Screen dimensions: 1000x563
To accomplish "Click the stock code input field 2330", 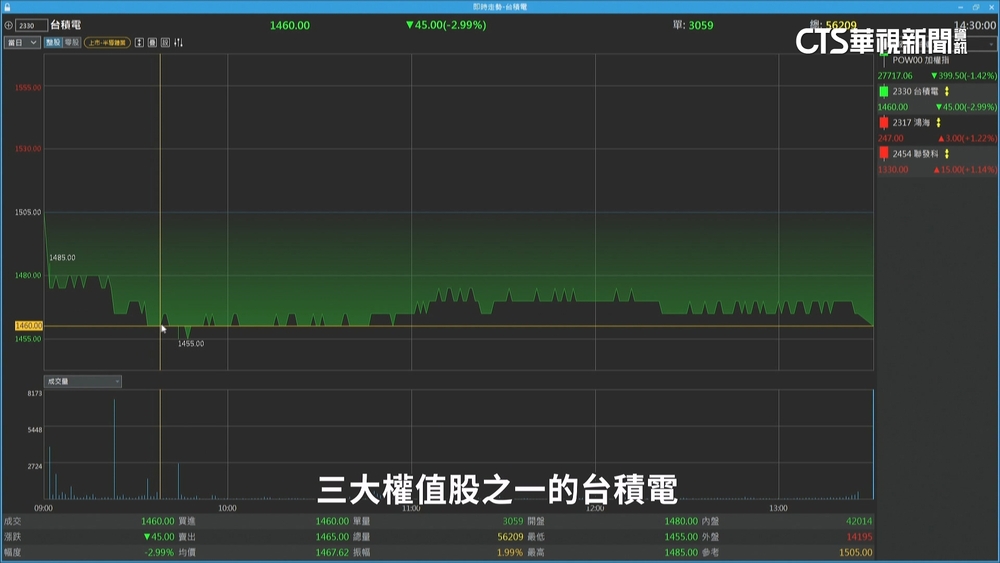I will click(x=31, y=25).
